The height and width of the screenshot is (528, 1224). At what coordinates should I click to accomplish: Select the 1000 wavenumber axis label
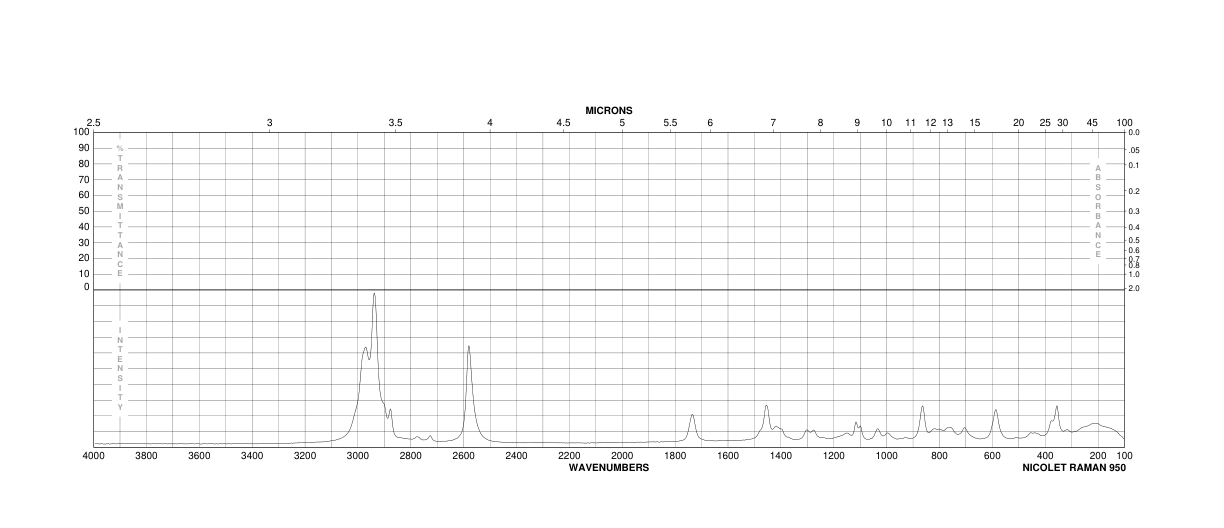coord(886,456)
